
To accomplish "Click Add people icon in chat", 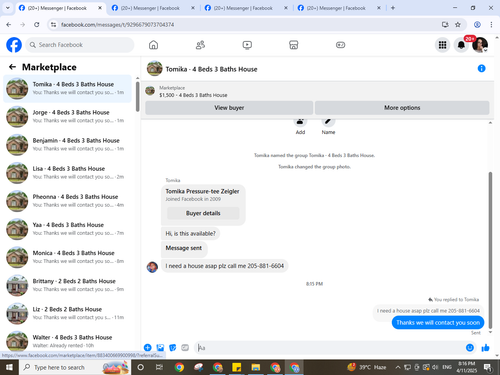I will (300, 122).
